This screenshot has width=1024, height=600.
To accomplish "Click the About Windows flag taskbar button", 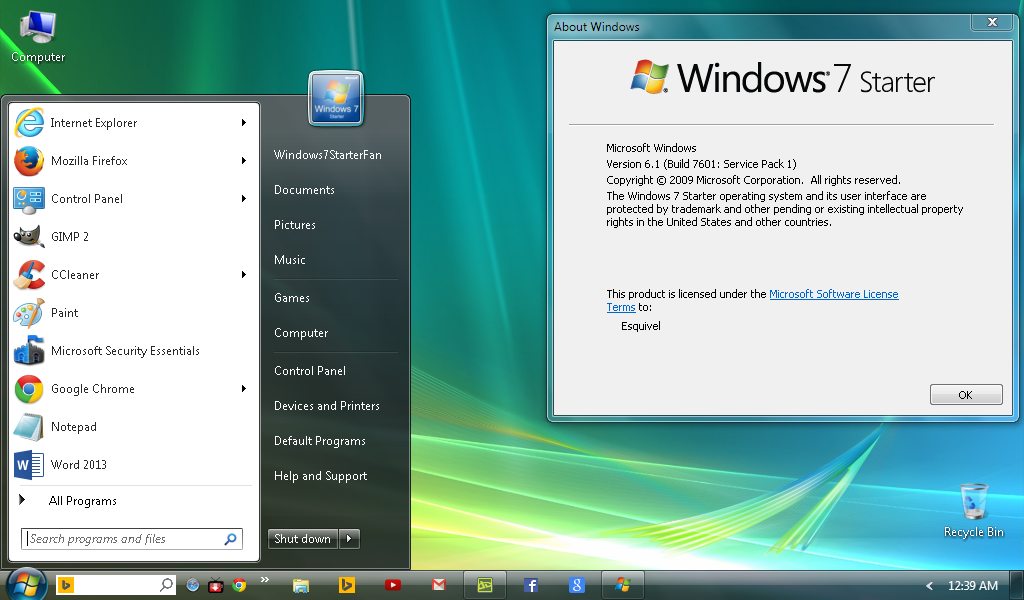I will [622, 585].
